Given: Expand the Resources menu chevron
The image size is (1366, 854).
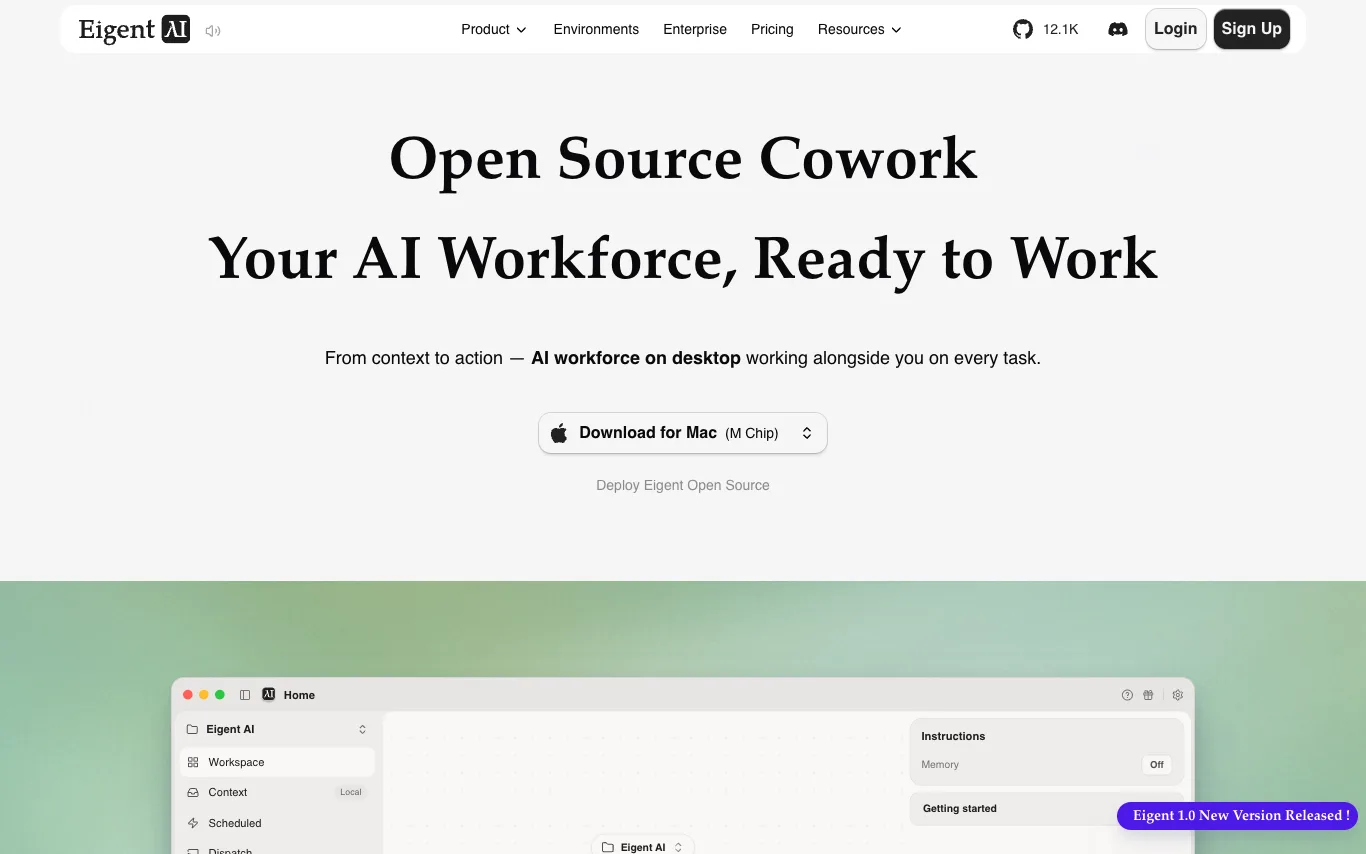Looking at the screenshot, I should pos(896,30).
